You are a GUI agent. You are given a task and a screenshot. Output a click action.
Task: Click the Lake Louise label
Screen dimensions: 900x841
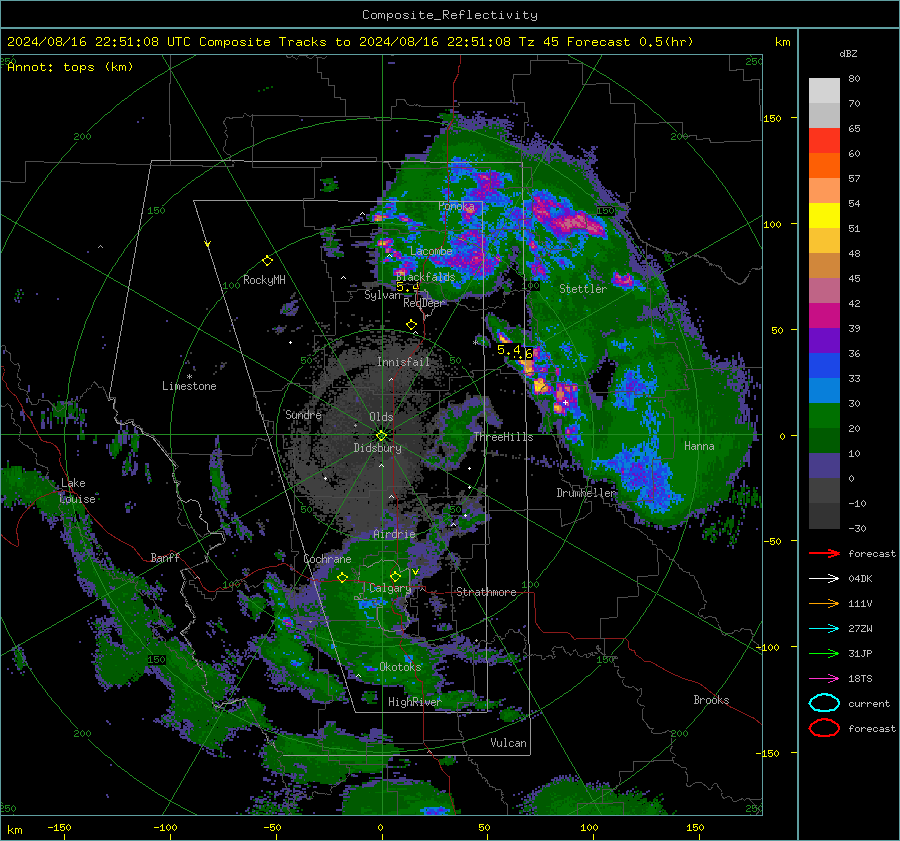(x=77, y=491)
